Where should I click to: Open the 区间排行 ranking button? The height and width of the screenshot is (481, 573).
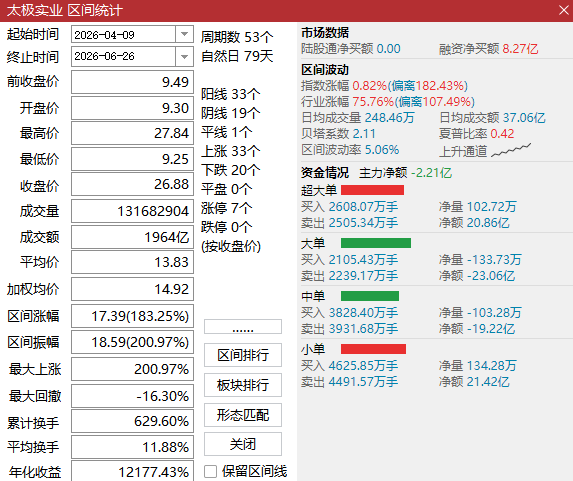click(243, 355)
